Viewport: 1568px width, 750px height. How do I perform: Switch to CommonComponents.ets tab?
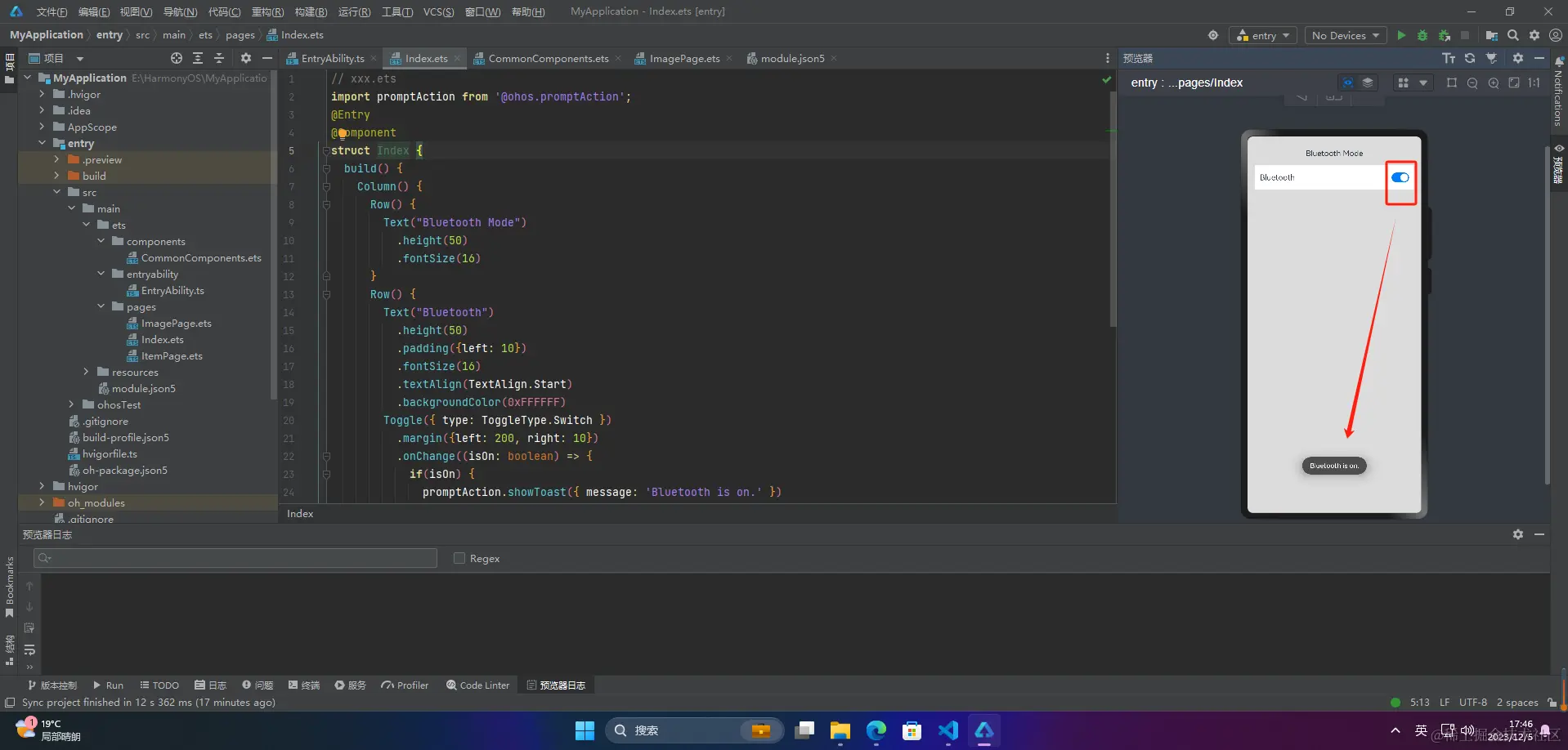pyautogui.click(x=549, y=58)
